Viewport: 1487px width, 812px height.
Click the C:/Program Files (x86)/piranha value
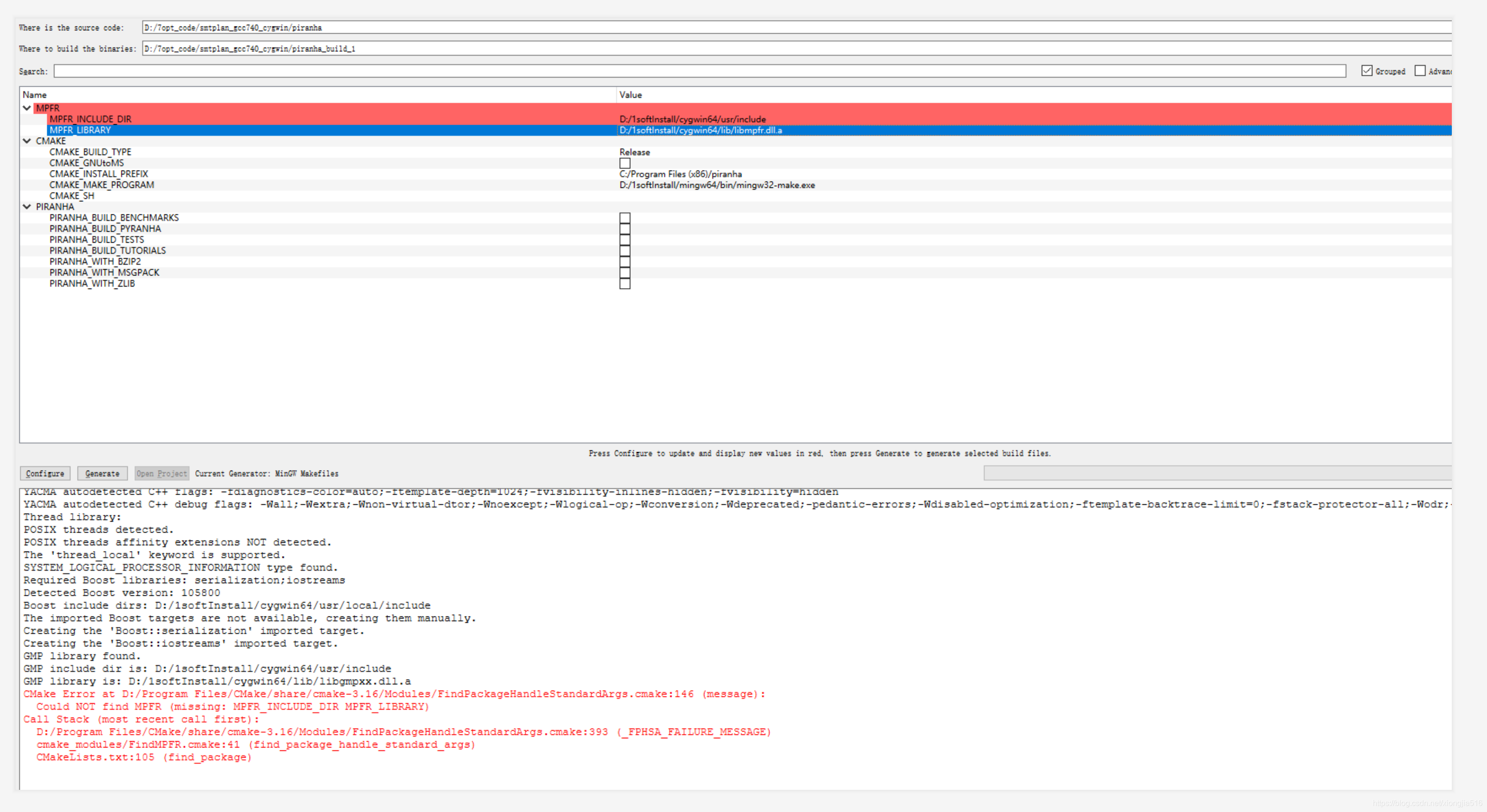[x=680, y=174]
